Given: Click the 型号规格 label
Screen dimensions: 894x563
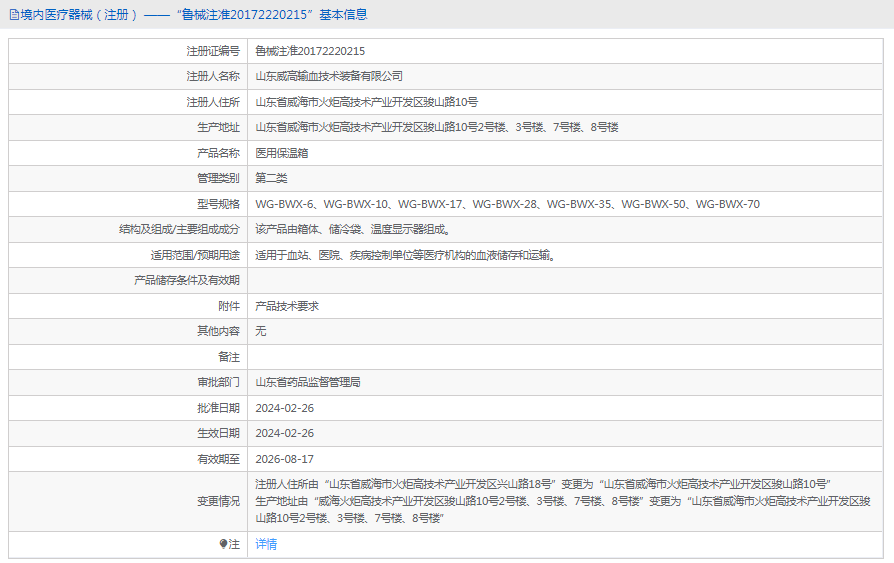Looking at the screenshot, I should pos(218,204).
